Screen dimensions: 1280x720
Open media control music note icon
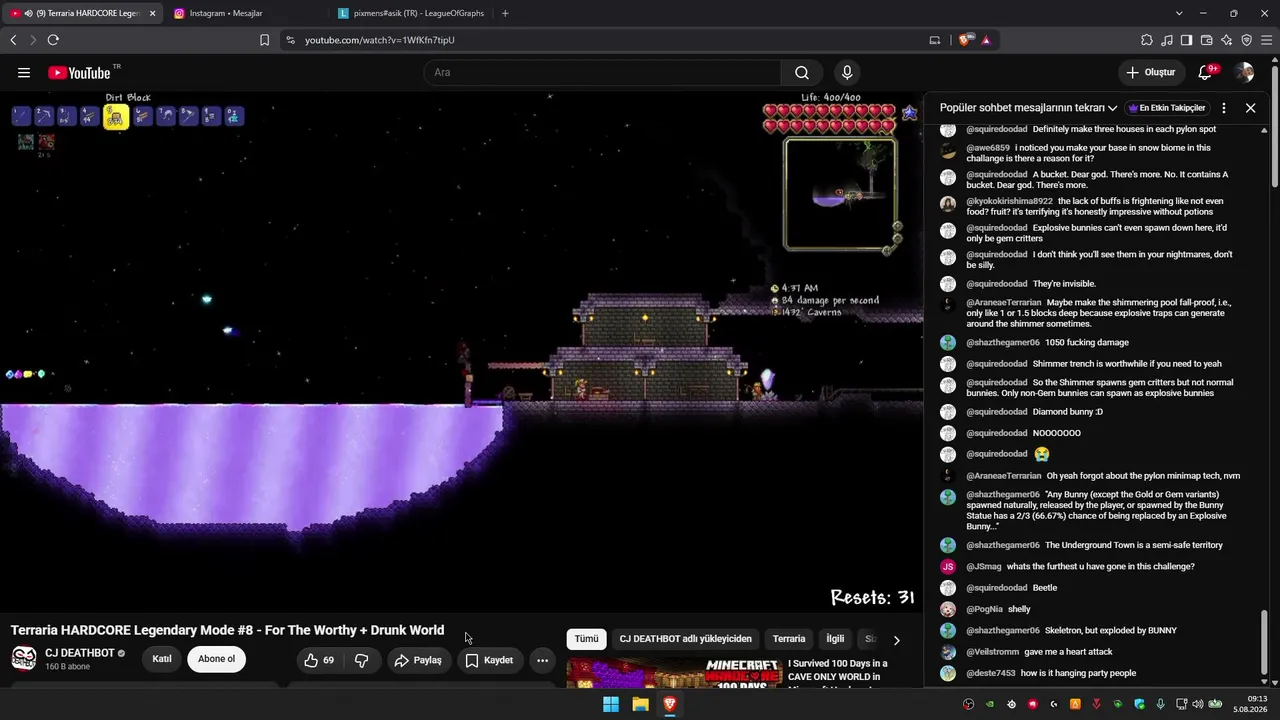point(1167,40)
